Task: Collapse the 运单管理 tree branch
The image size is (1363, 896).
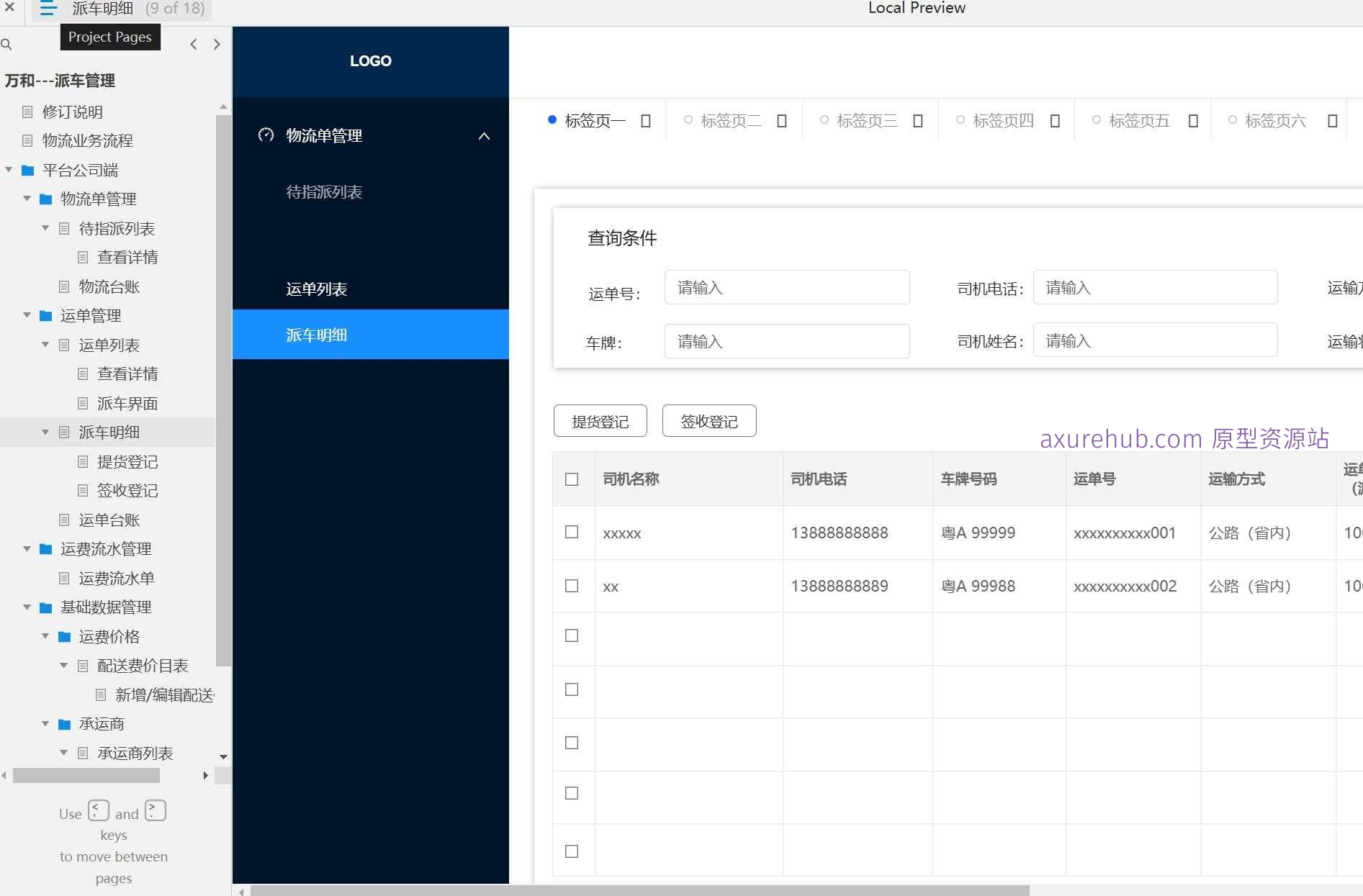Action: 27,315
